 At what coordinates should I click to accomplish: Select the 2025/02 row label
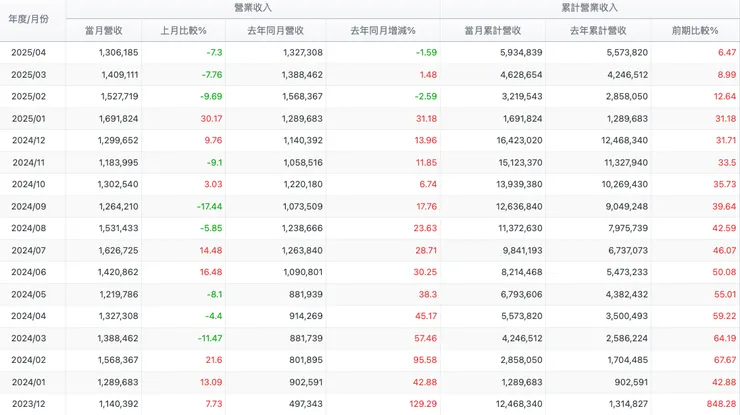29,96
